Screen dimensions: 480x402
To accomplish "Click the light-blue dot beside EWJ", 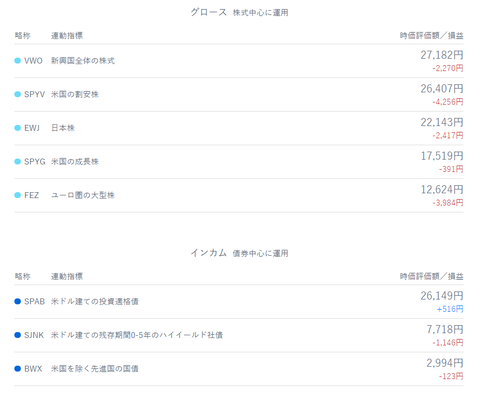I will (x=18, y=128).
